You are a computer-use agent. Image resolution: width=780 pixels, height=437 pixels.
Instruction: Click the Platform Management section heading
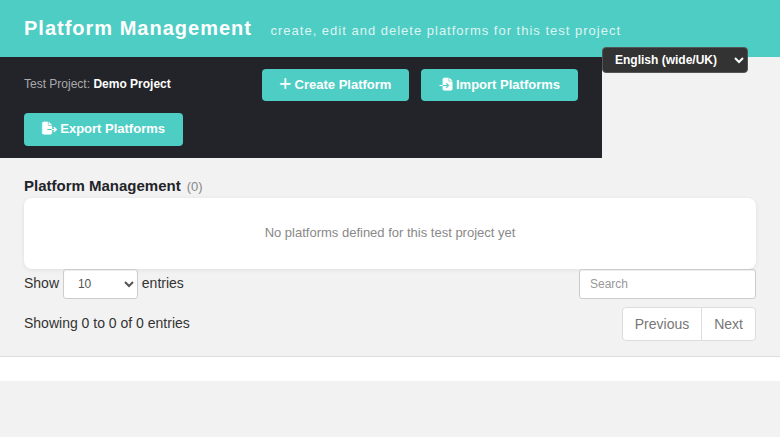pos(102,186)
